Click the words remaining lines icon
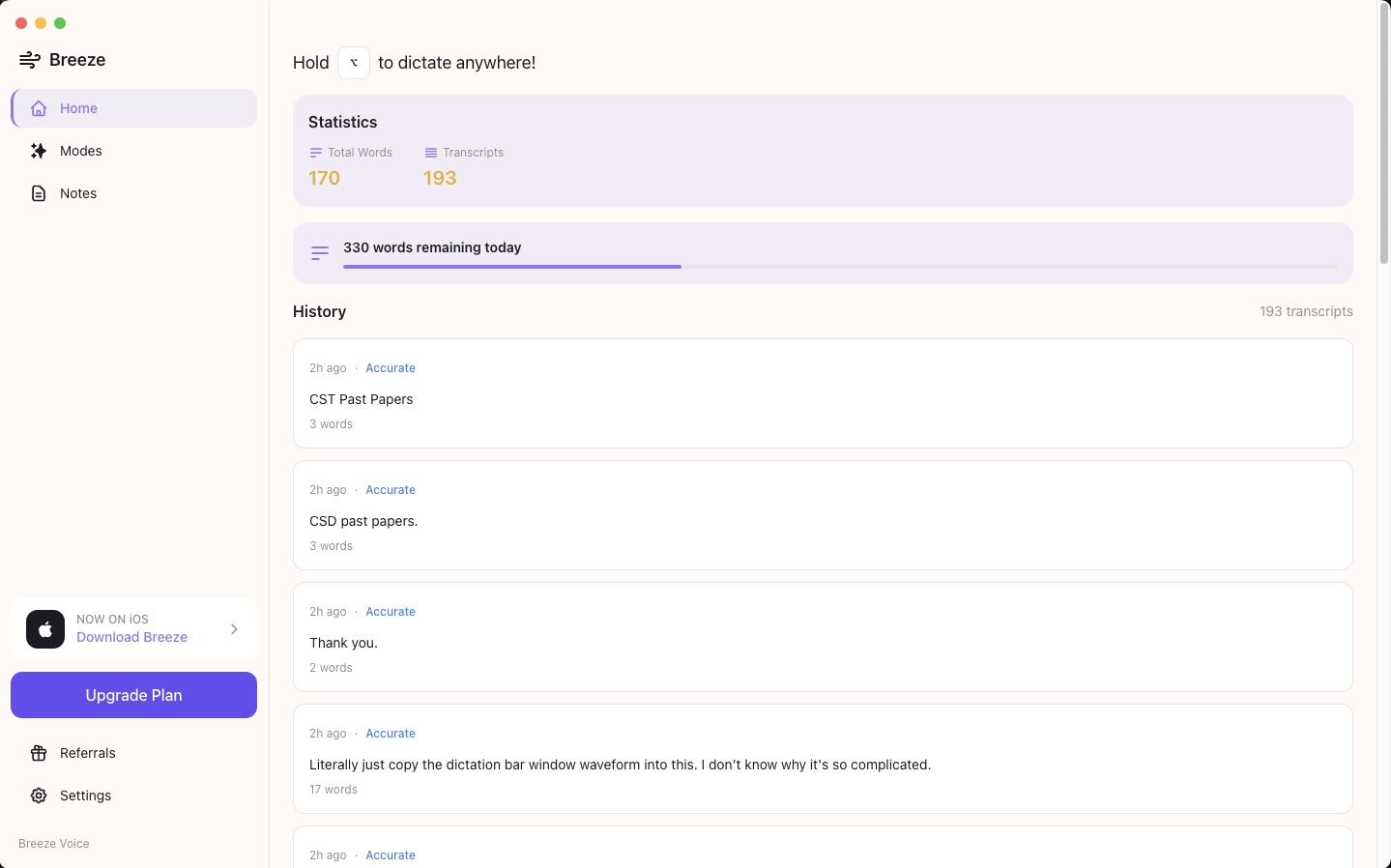This screenshot has height=868, width=1391. point(320,253)
